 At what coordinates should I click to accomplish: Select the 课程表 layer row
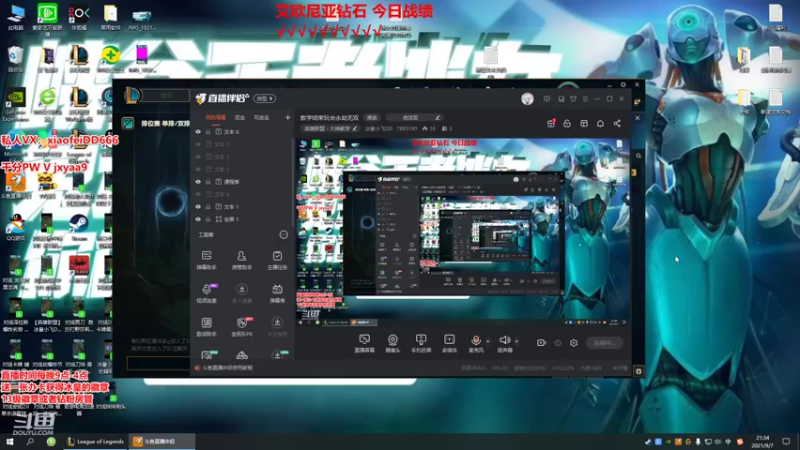click(242, 182)
